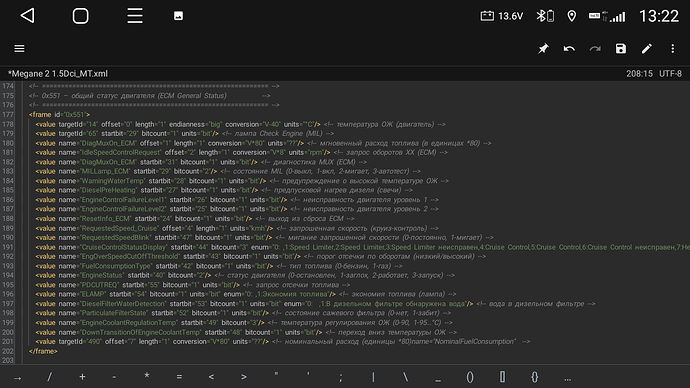This screenshot has width=690, height=388.
Task: Toggle edit mode with pencil icon
Action: click(646, 48)
